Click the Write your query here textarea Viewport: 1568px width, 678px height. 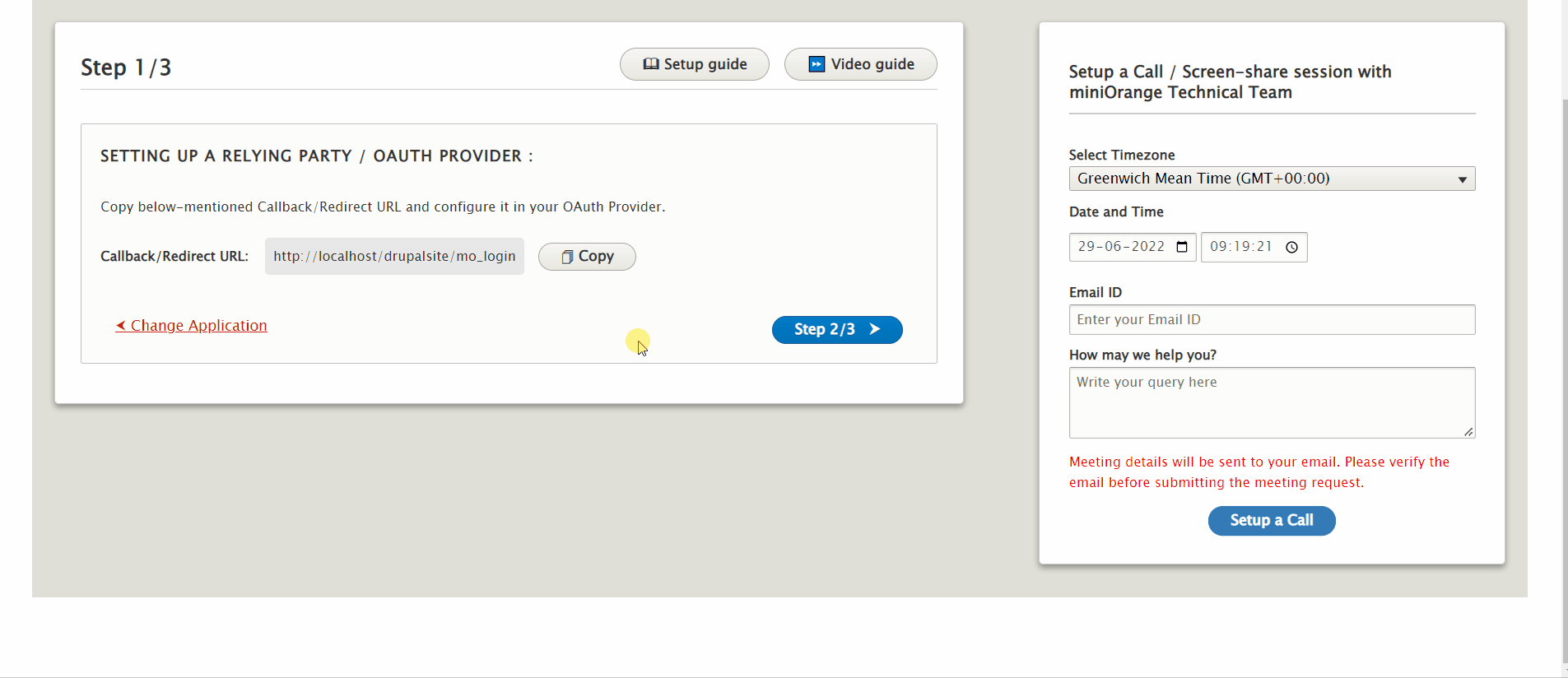pos(1271,402)
